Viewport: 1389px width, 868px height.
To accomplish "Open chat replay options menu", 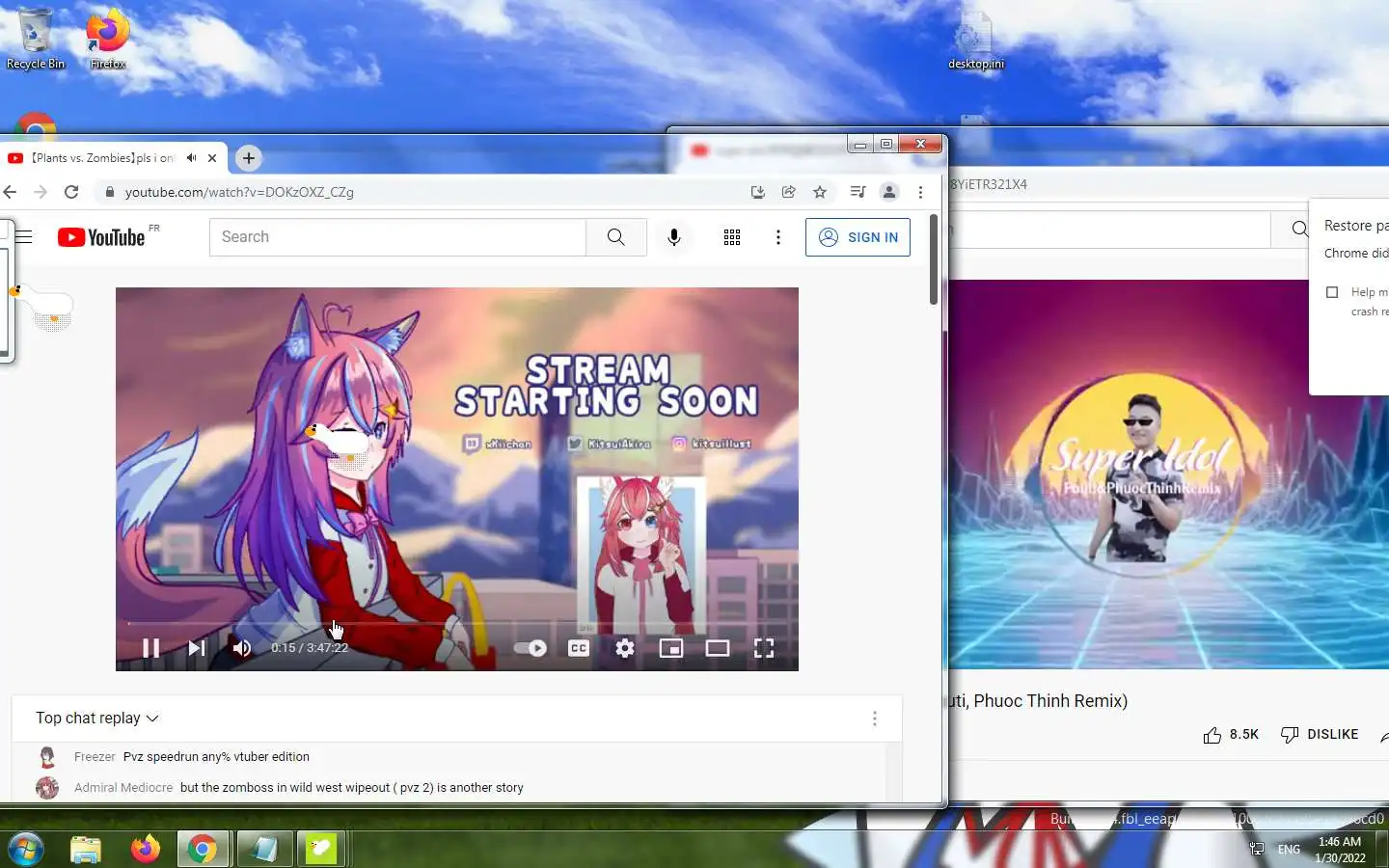I will [x=875, y=719].
